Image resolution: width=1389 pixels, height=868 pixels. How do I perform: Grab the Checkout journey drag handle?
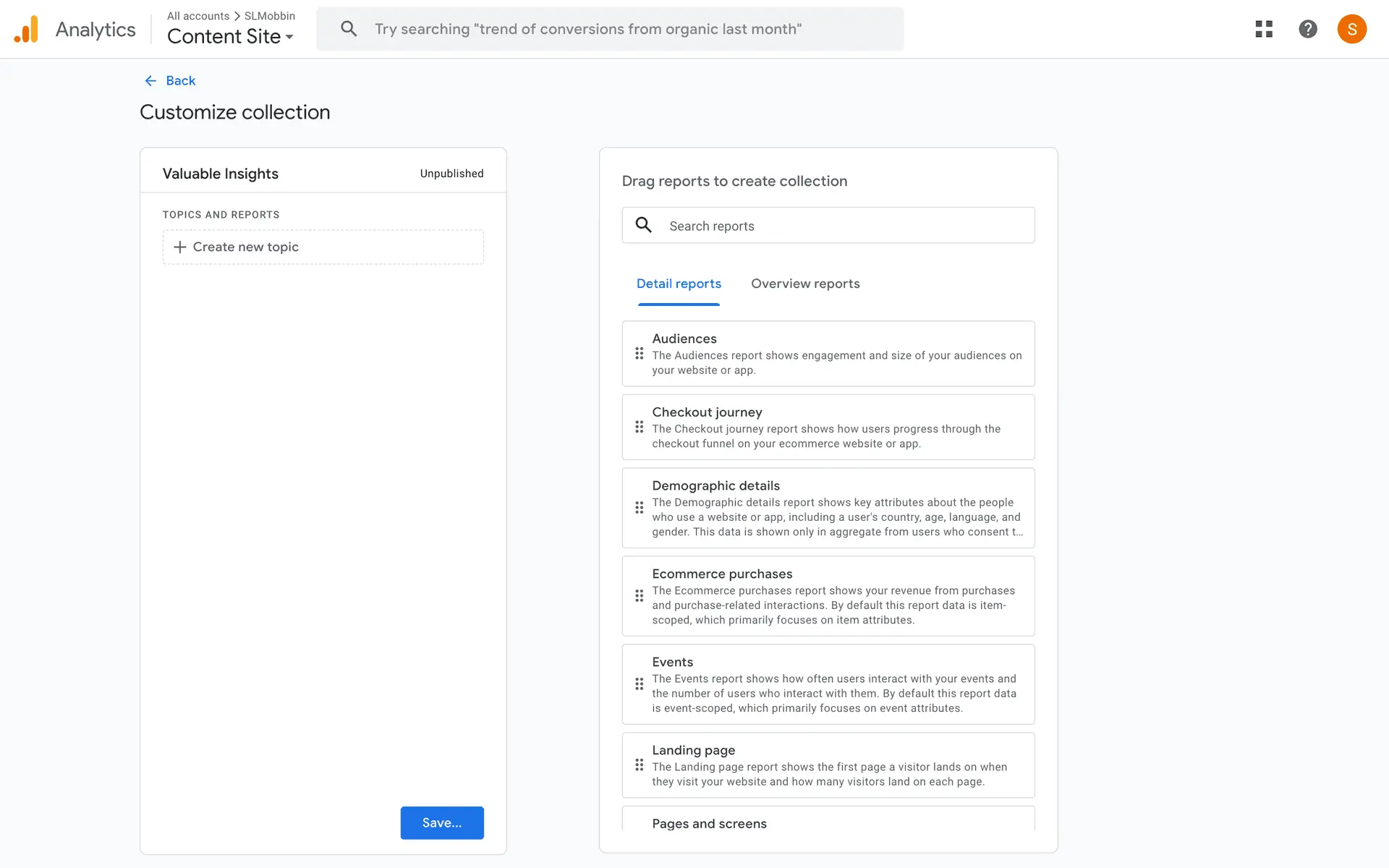(x=639, y=427)
